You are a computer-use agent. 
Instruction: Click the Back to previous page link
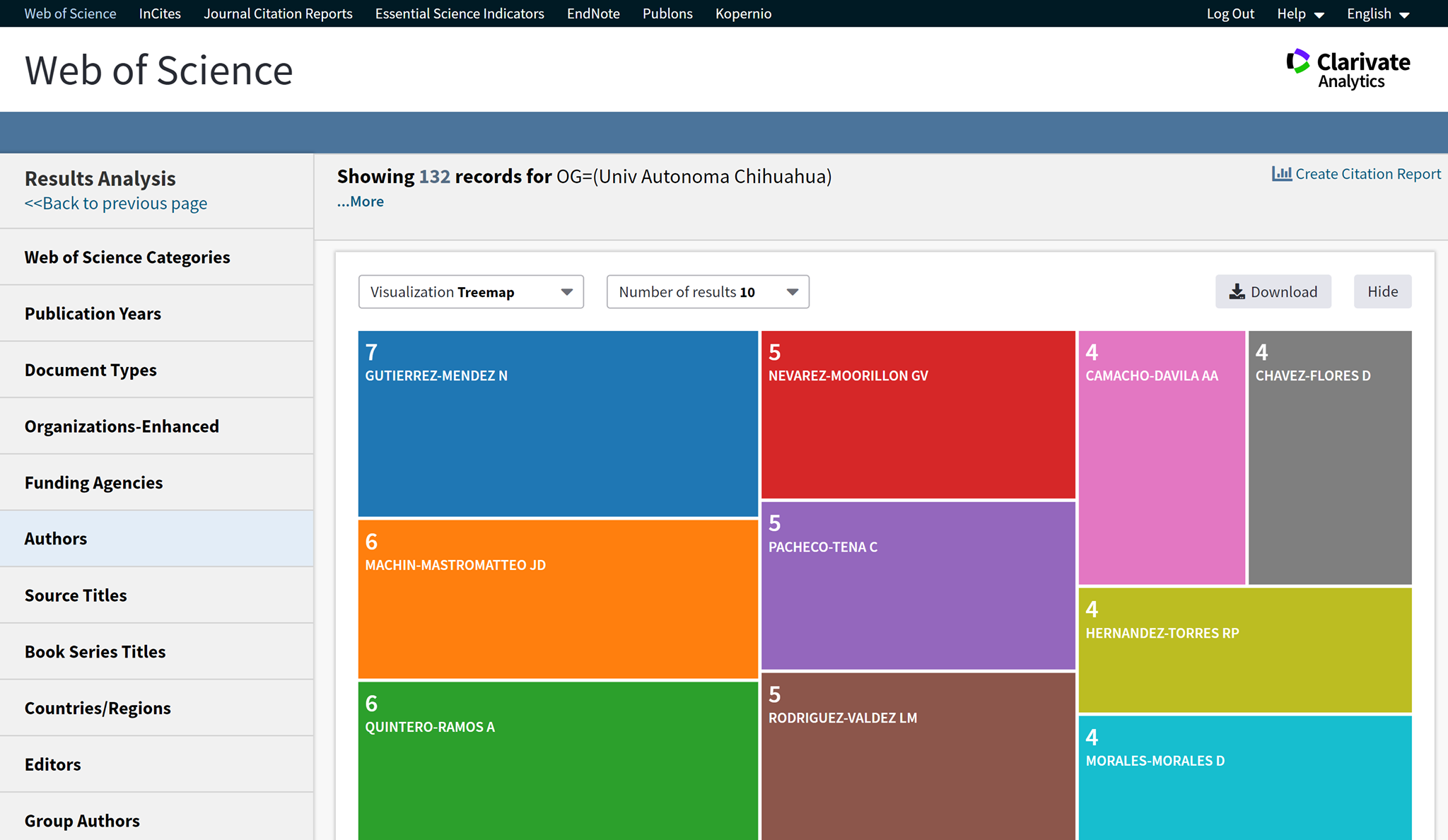(116, 204)
